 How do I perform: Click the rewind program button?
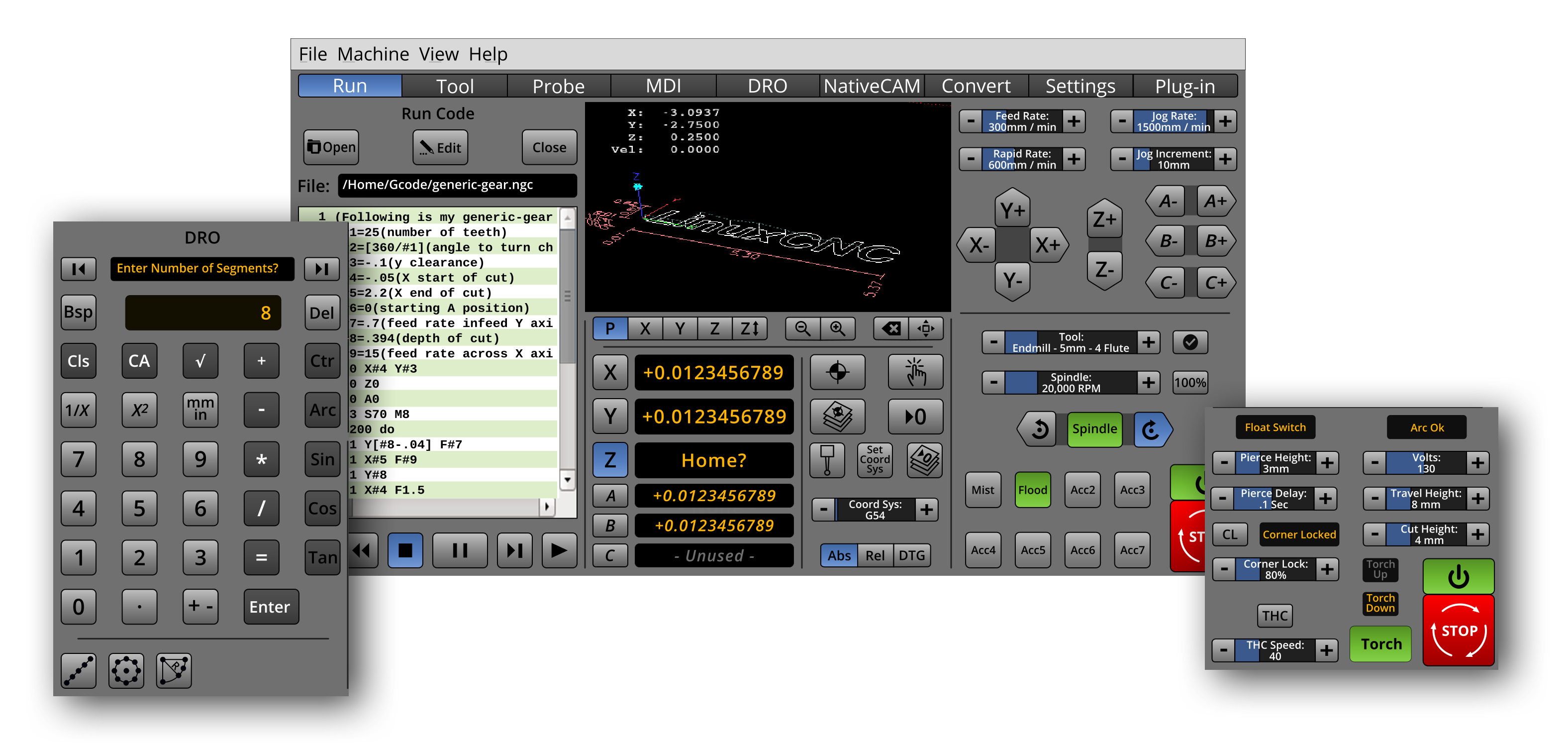363,550
